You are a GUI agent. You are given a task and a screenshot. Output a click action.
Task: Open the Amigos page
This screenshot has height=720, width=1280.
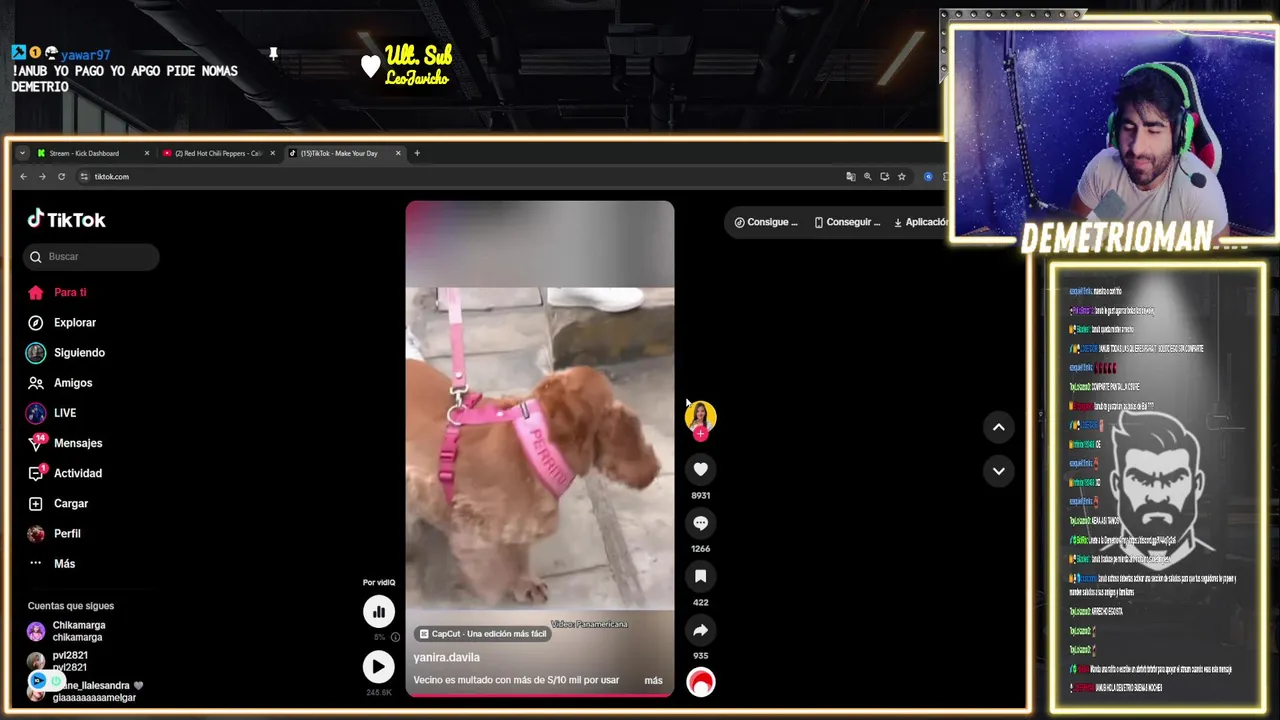73,383
